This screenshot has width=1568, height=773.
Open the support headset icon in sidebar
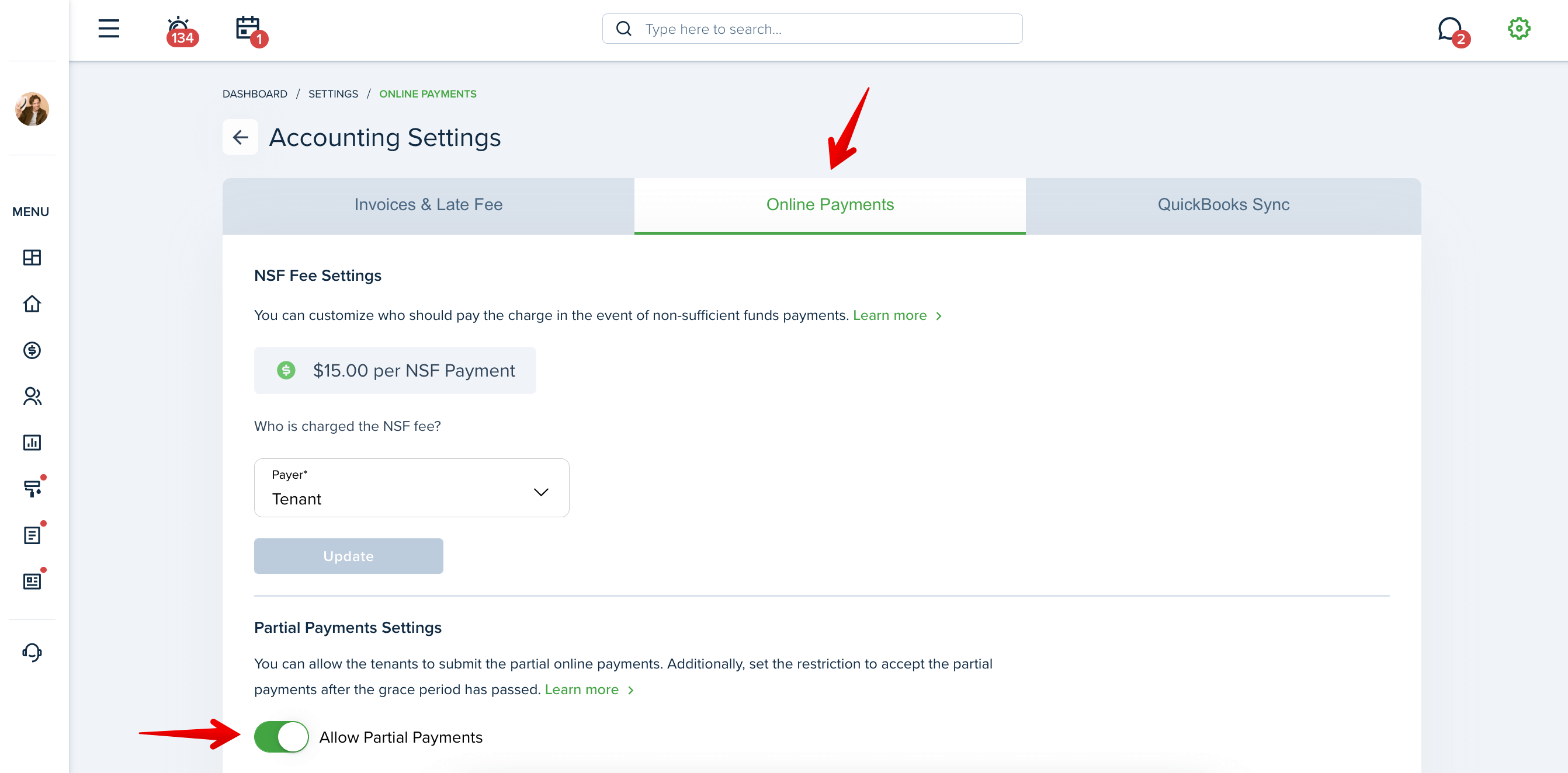coord(32,652)
